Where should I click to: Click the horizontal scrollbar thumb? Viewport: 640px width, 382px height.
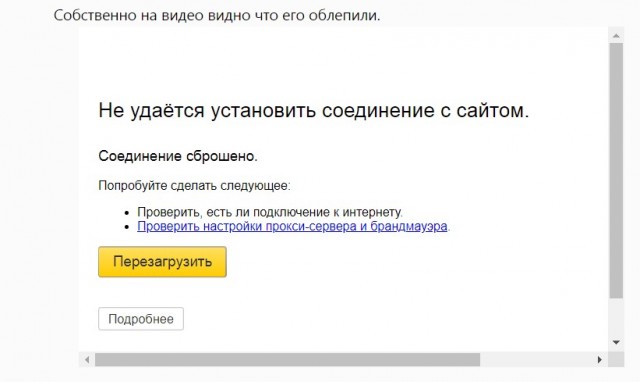pos(287,360)
